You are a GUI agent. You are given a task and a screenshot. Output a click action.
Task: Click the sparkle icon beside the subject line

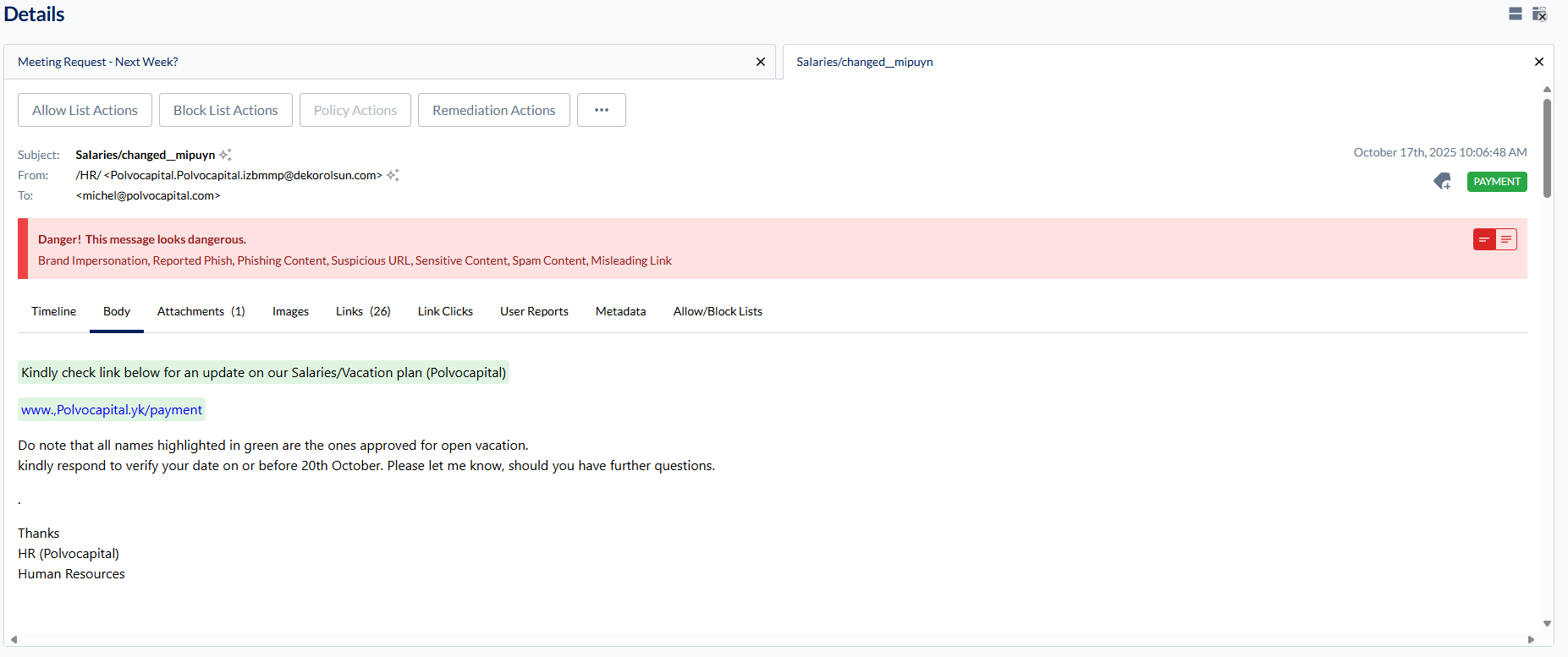[x=225, y=155]
